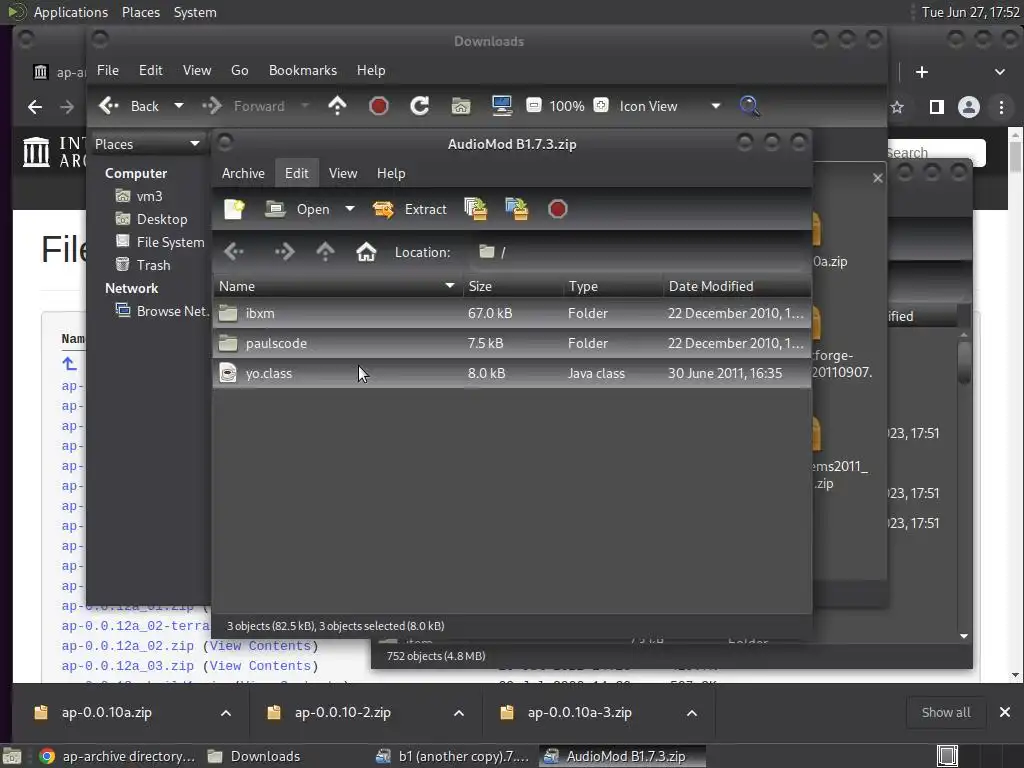Click the red Stop icon in archive toolbar
The width and height of the screenshot is (1024, 768).
558,209
